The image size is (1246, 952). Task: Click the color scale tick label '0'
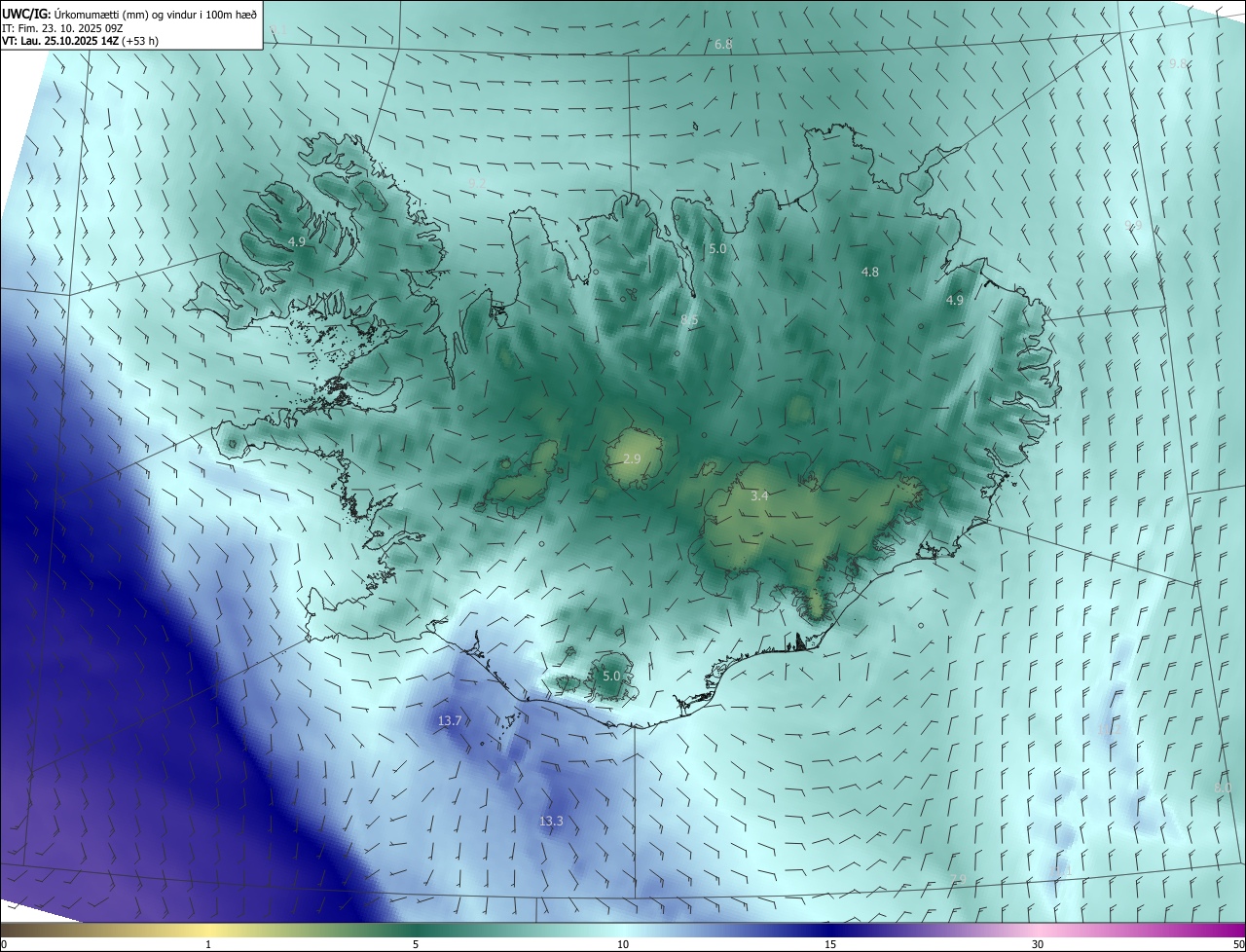4,944
